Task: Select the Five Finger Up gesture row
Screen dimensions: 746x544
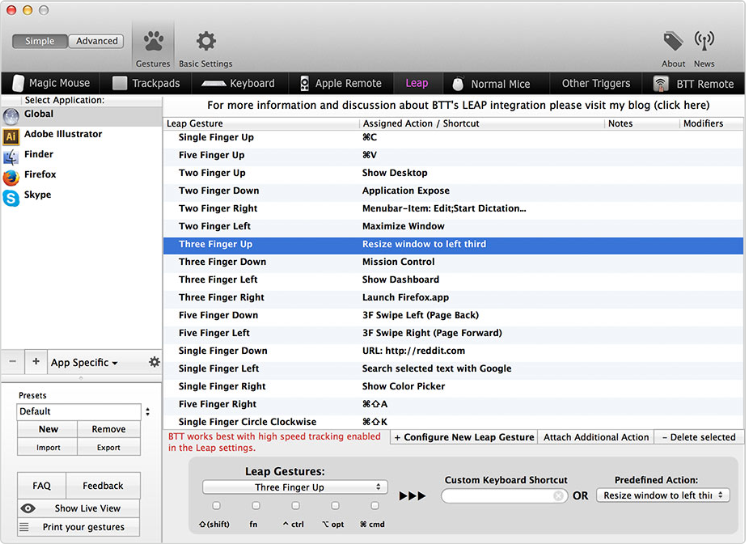Action: click(x=453, y=155)
